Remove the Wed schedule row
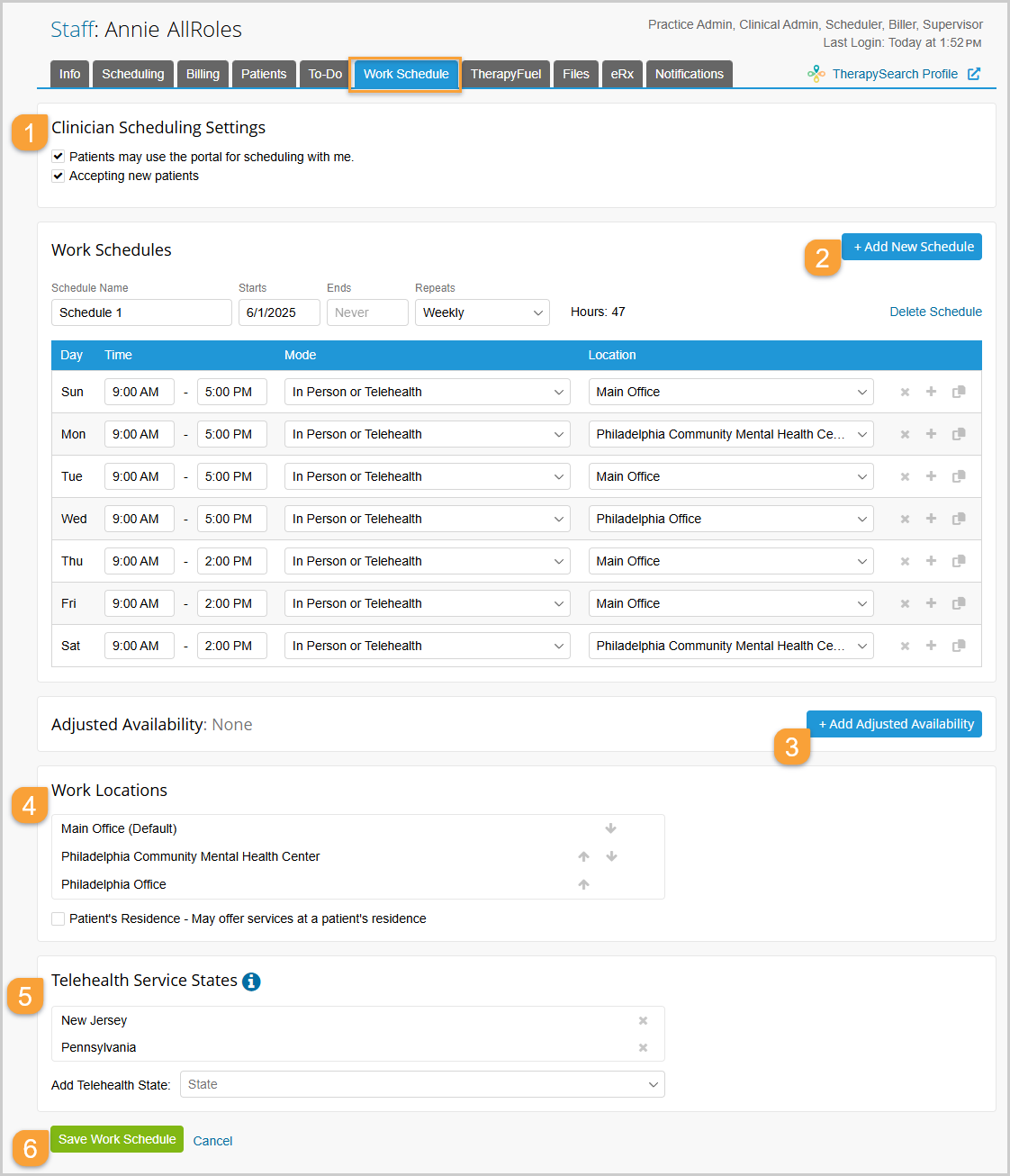This screenshot has height=1176, width=1010. pyautogui.click(x=905, y=519)
